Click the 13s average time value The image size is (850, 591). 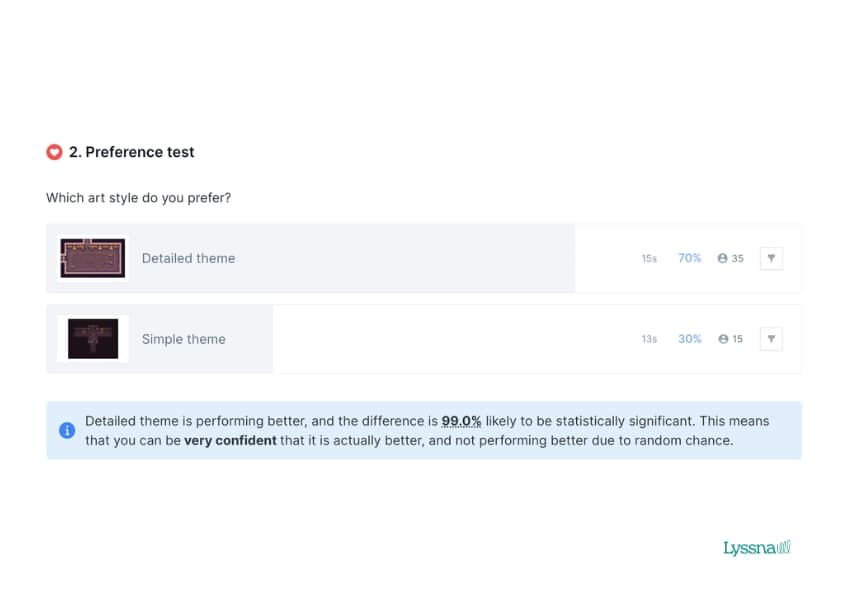pyautogui.click(x=649, y=340)
